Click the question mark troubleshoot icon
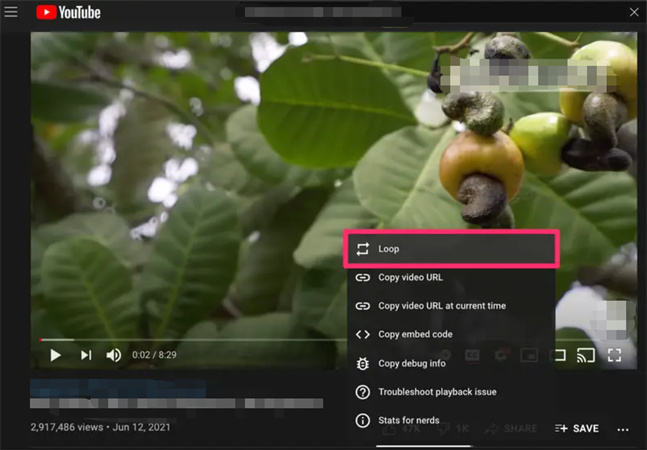This screenshot has height=450, width=647. point(362,392)
